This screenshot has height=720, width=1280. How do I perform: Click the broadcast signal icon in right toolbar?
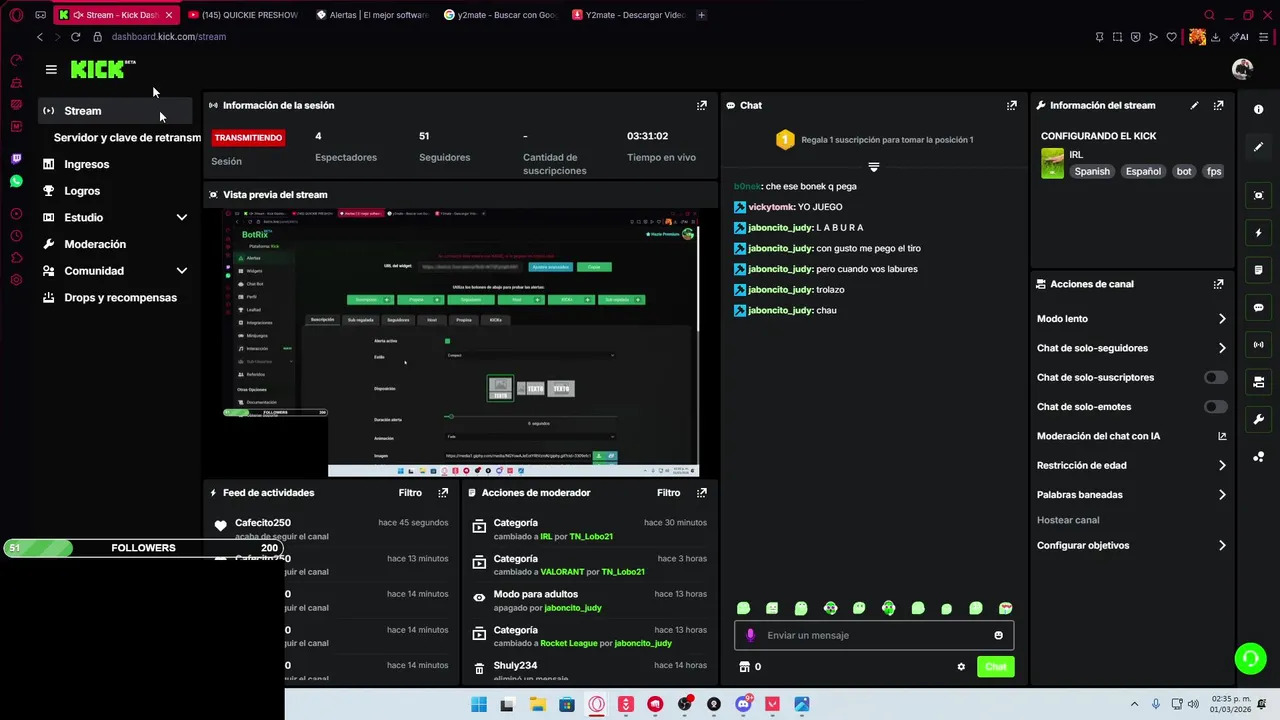click(x=1259, y=345)
